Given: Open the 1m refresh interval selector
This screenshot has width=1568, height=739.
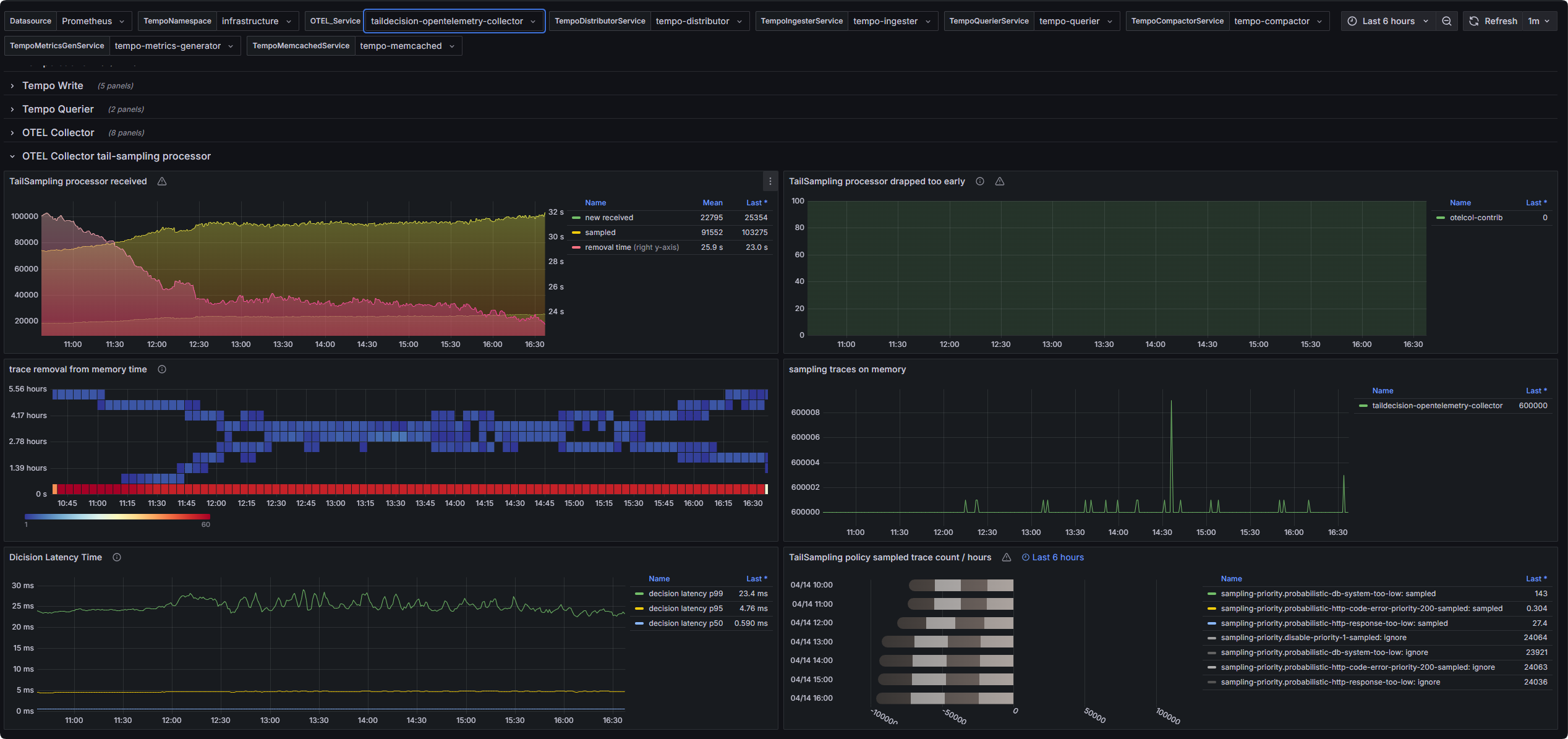Looking at the screenshot, I should pos(1539,21).
